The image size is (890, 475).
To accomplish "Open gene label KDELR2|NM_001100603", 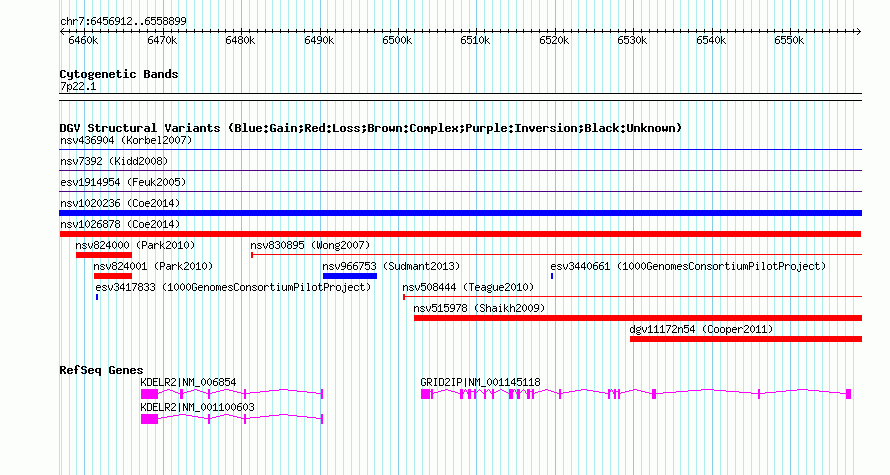I will [198, 407].
